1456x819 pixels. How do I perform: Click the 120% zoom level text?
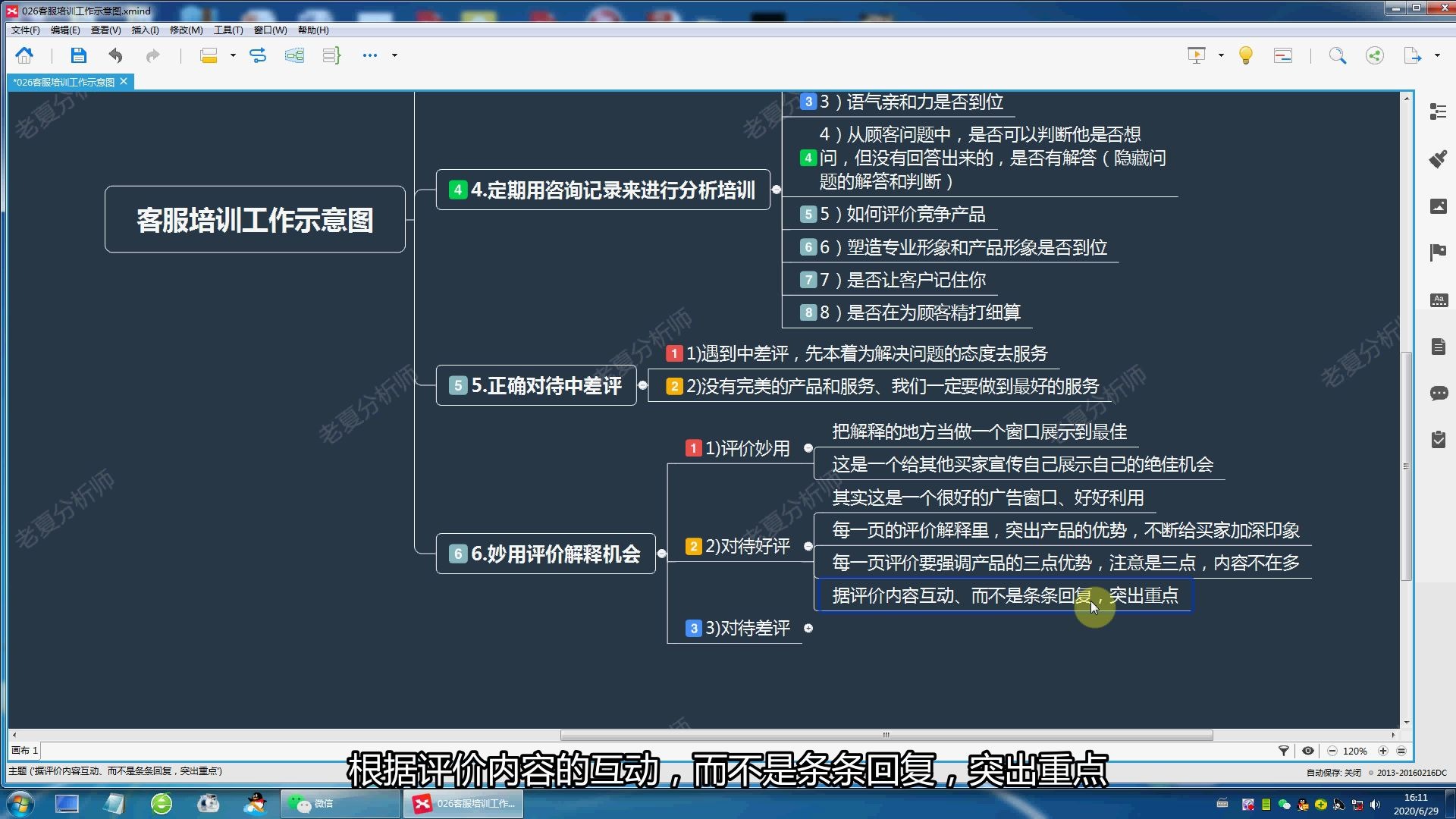pos(1354,751)
